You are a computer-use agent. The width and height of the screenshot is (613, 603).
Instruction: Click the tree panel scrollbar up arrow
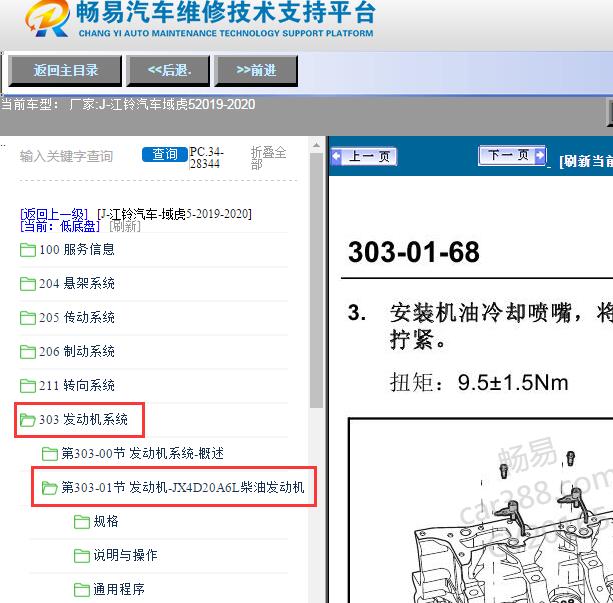316,146
